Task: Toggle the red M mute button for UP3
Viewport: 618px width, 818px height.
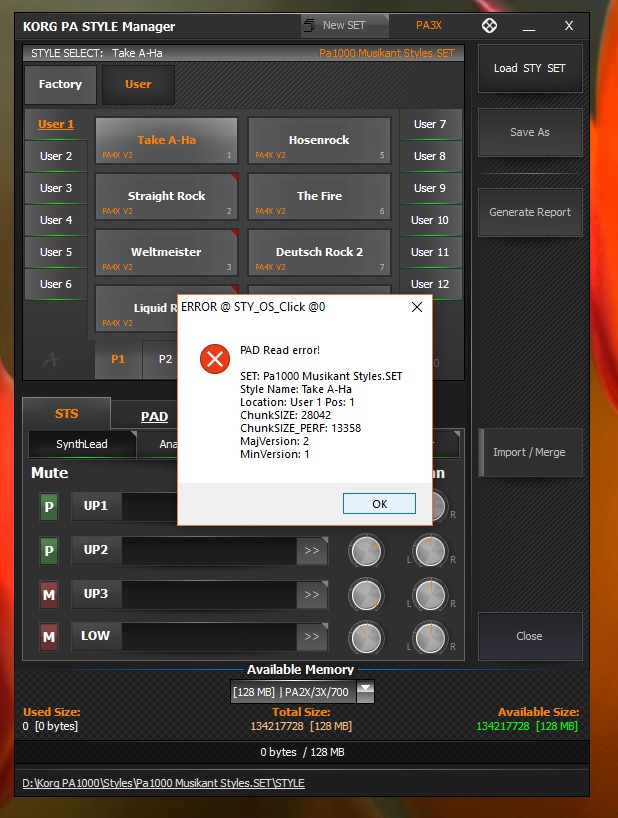Action: pyautogui.click(x=49, y=595)
